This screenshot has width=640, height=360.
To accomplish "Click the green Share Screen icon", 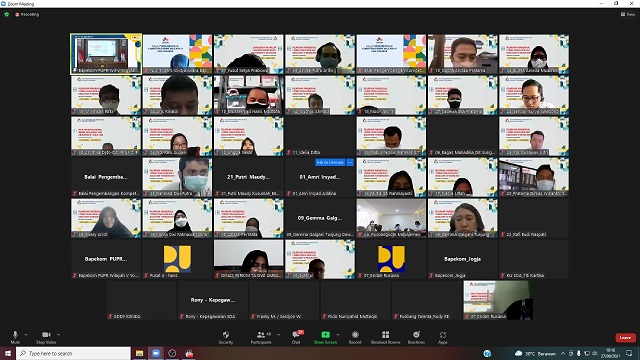I will point(325,335).
